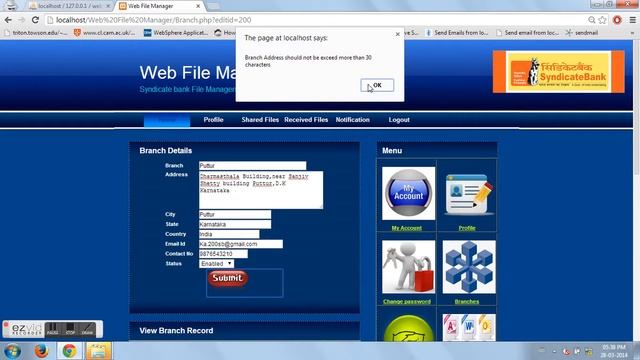Open the Send email from loc... bookmark
Viewport: 640px width, 360px height.
point(527,33)
